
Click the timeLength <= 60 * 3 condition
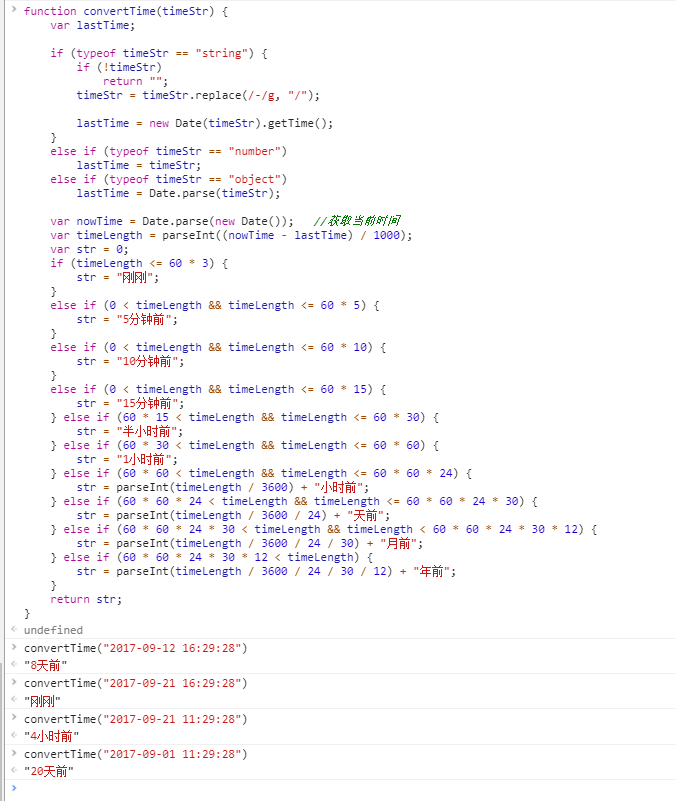142,264
